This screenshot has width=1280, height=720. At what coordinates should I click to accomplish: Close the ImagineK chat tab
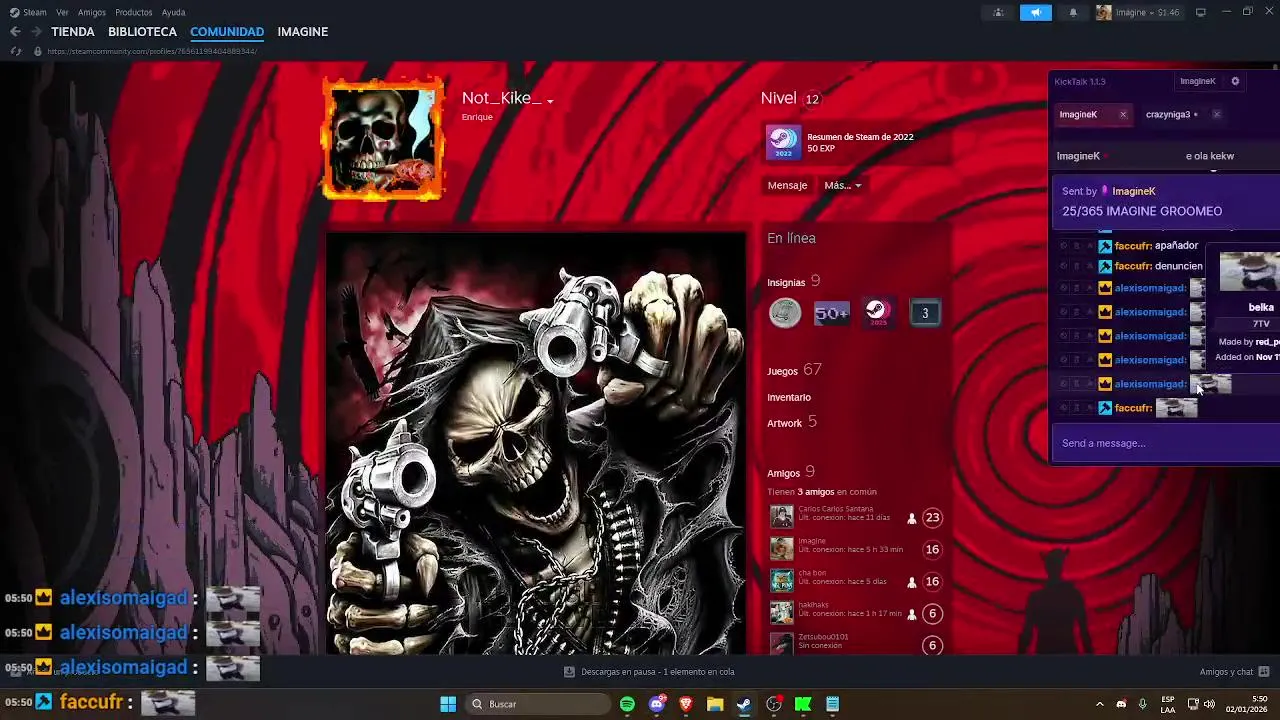tap(1122, 114)
